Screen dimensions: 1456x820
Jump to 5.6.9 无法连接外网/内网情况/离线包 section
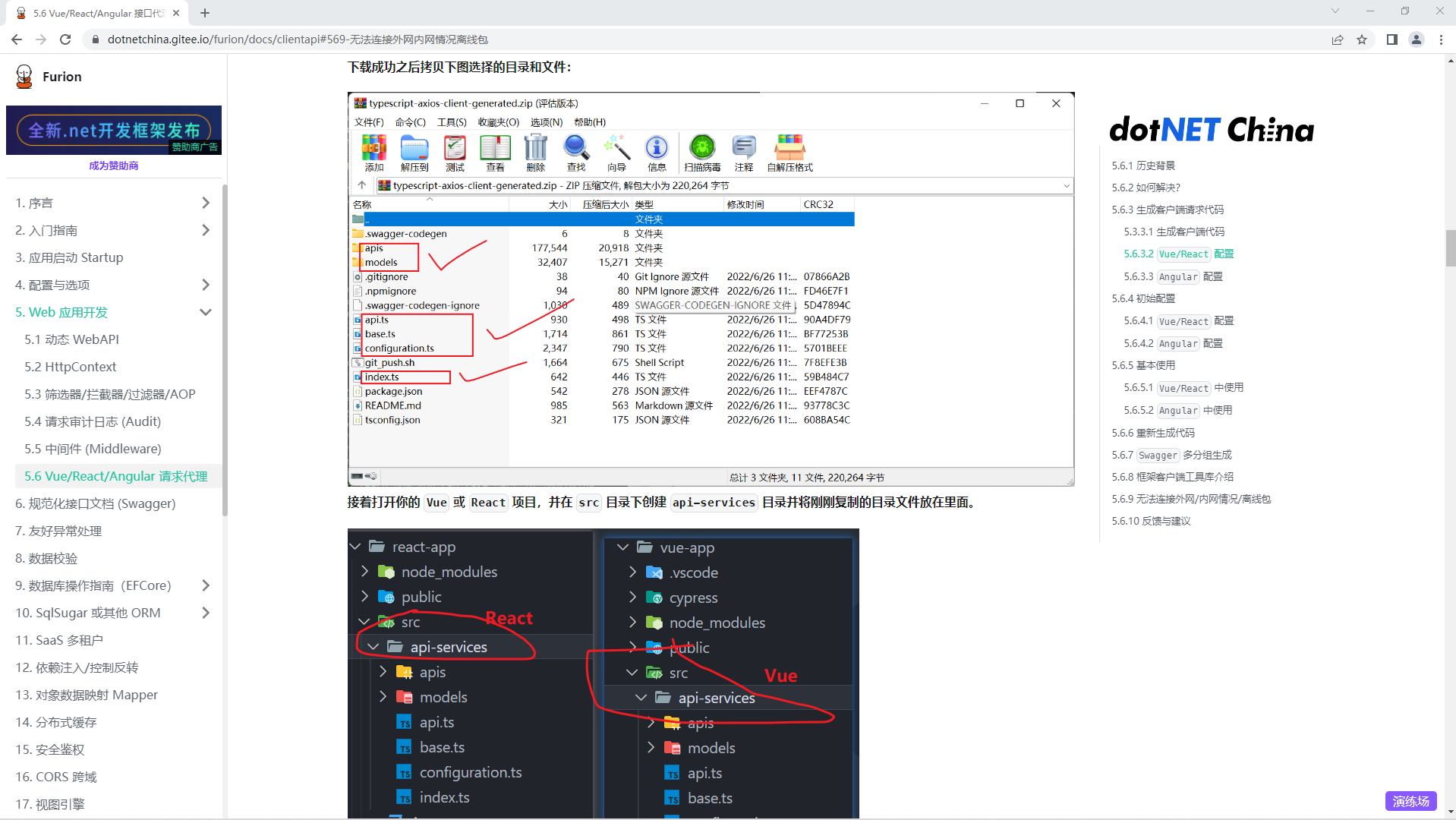pos(1191,499)
